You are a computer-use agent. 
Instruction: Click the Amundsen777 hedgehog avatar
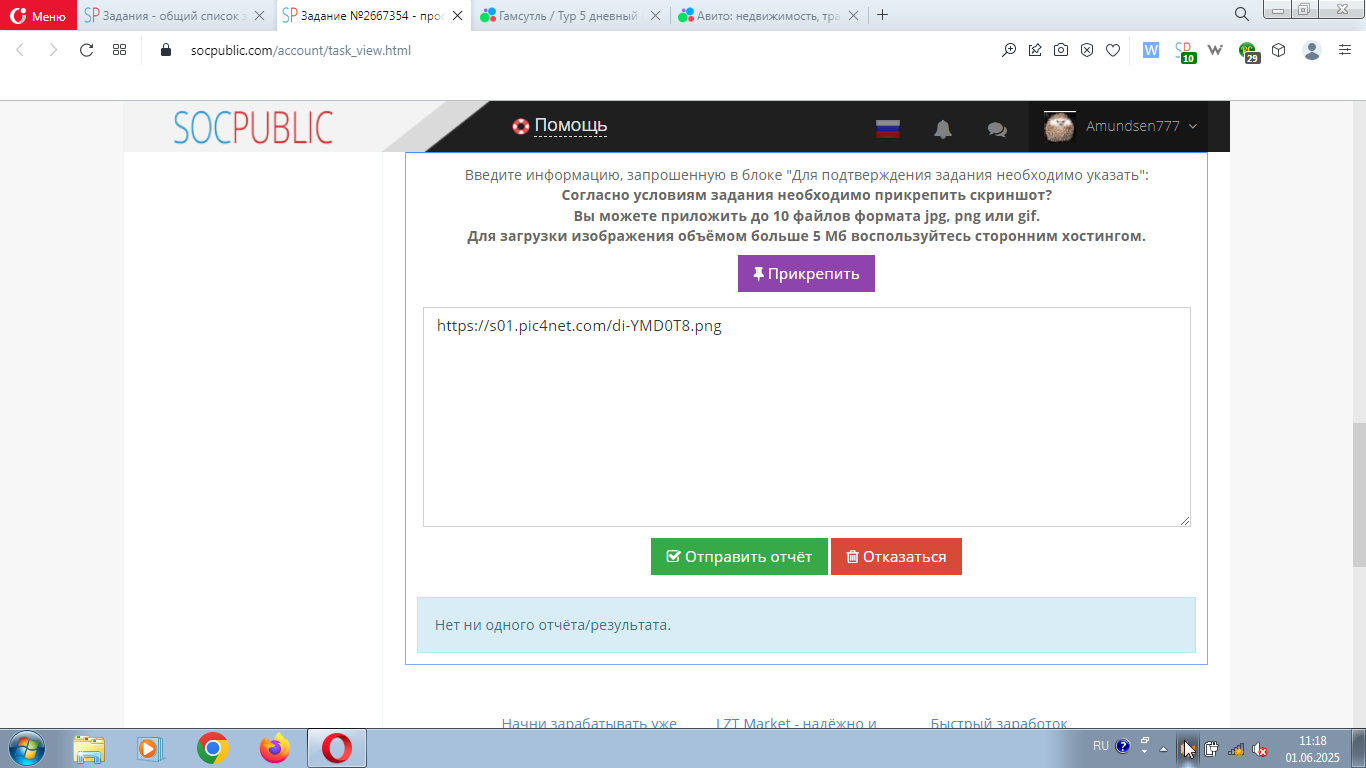pyautogui.click(x=1059, y=127)
